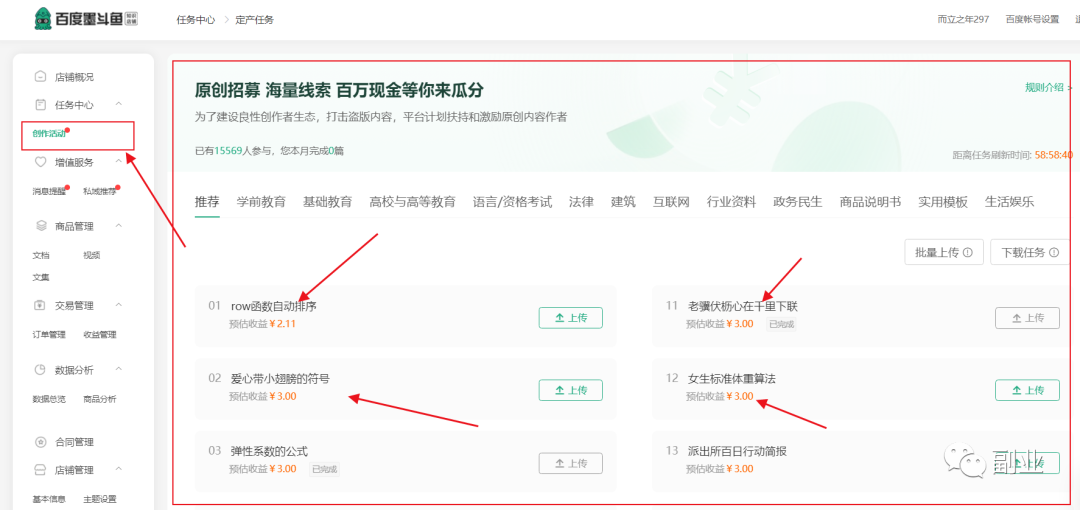Image resolution: width=1080 pixels, height=510 pixels.
Task: Open 收益管理 in the sidebar
Action: (99, 335)
